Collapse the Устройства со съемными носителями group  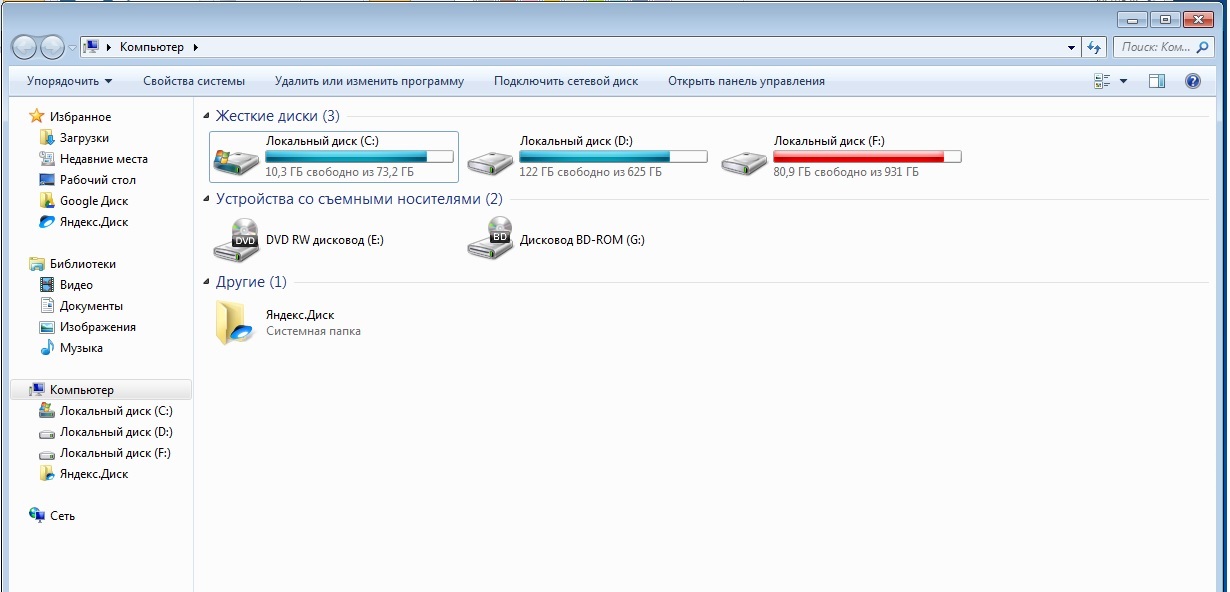[207, 200]
